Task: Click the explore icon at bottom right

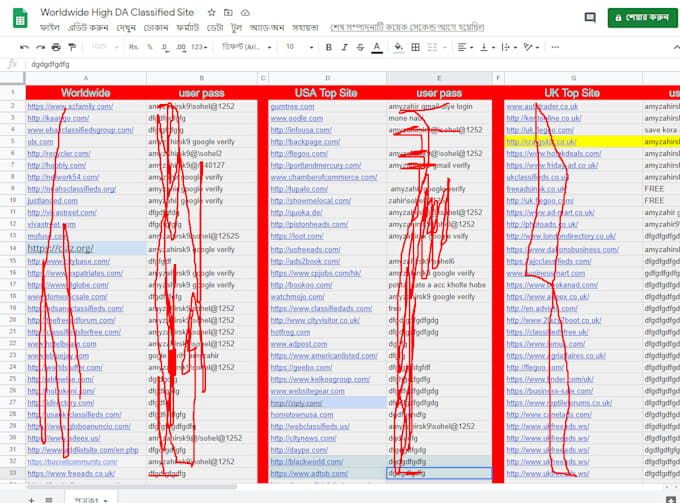Action: 671,499
